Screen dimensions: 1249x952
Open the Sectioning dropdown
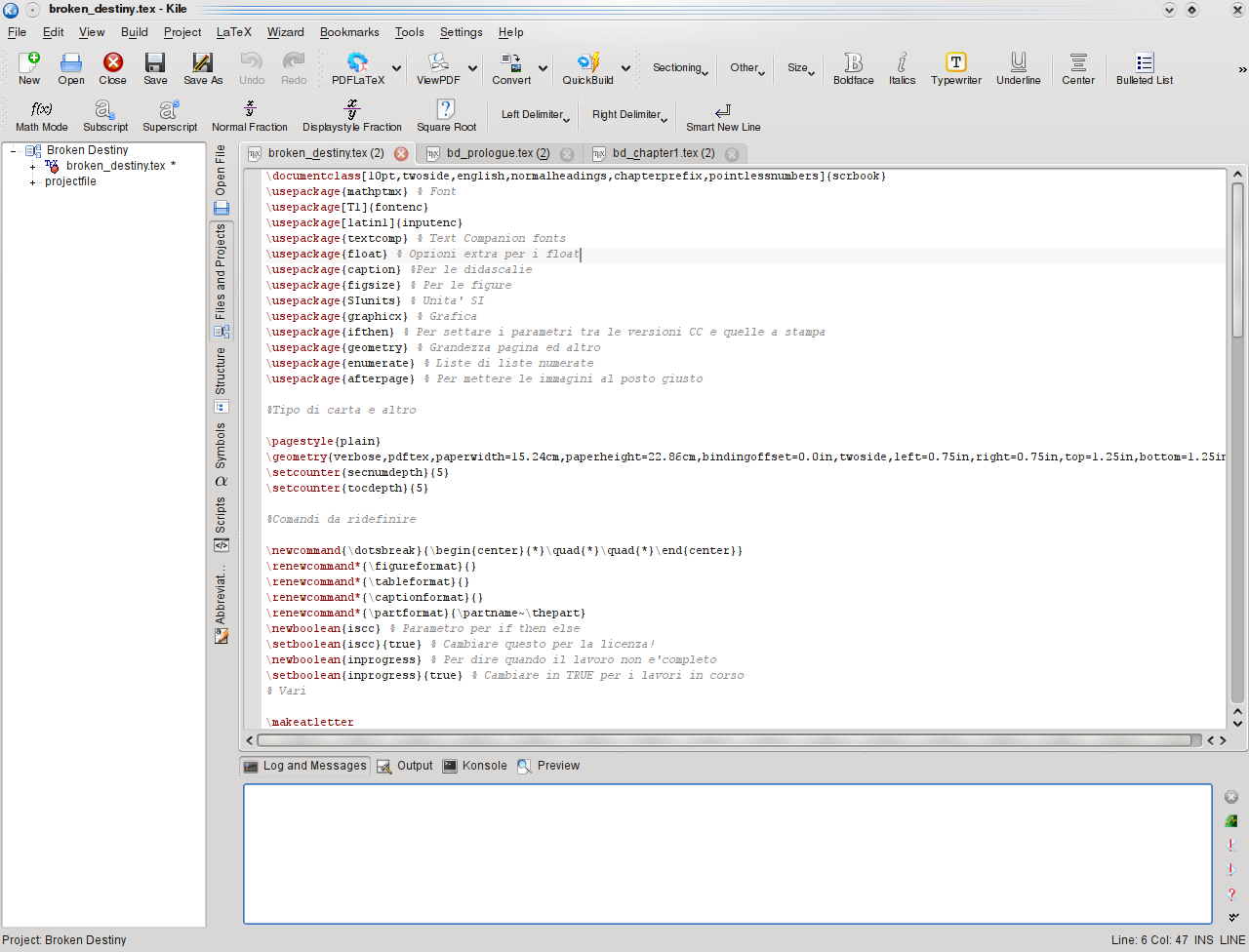click(x=680, y=68)
